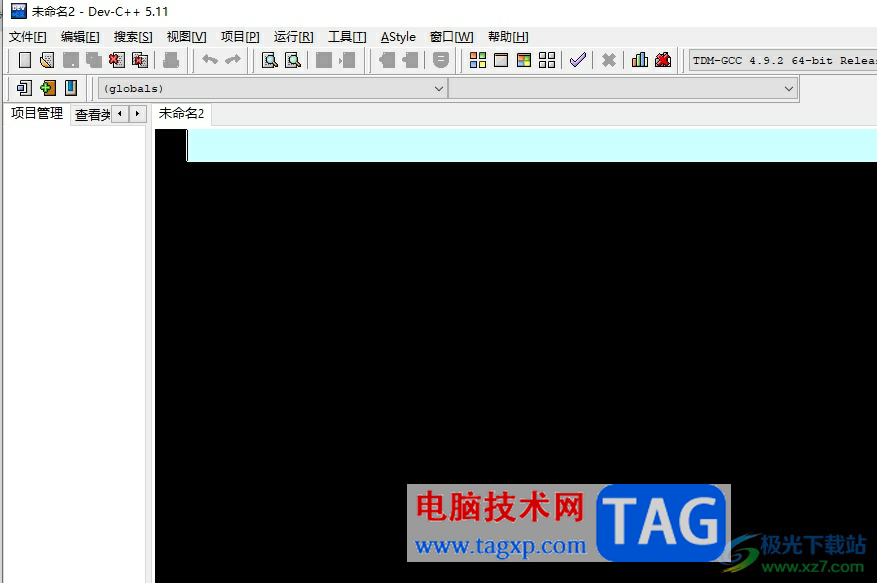Viewport: 877px width, 583px height.
Task: Click the greyed Save icon
Action: click(70, 60)
